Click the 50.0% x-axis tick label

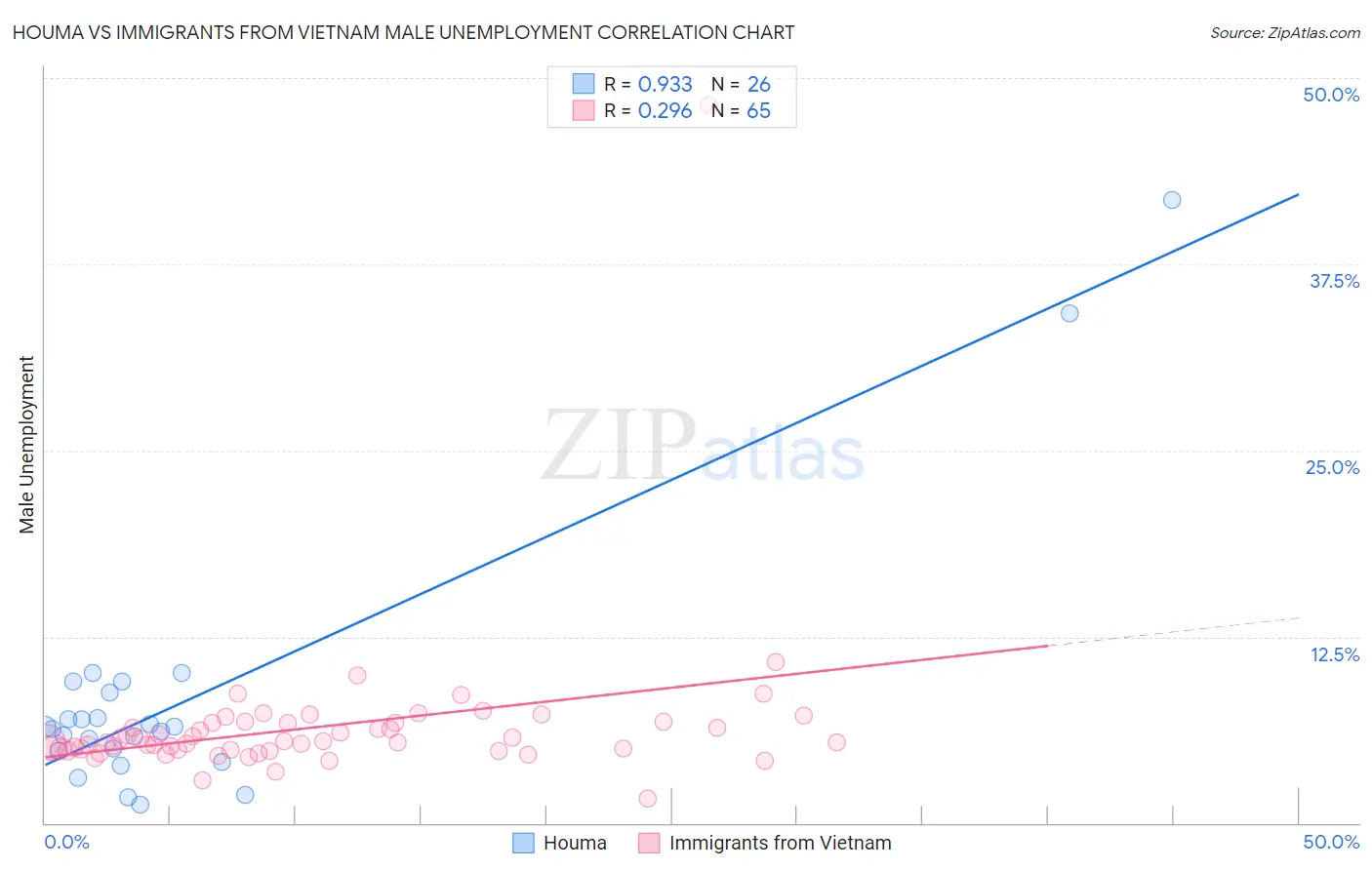pyautogui.click(x=1331, y=842)
